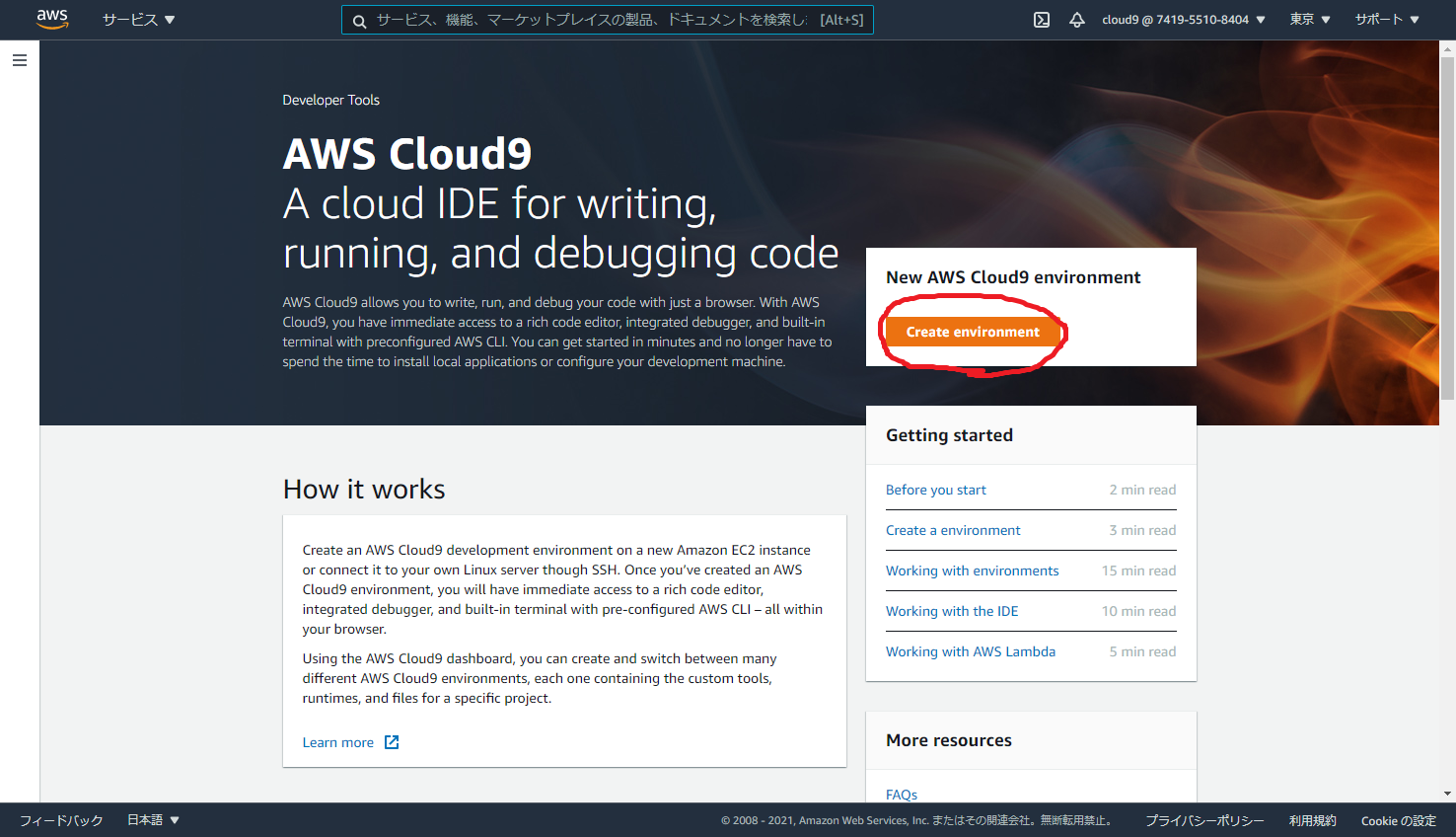1456x837 pixels.
Task: Expand the サポート support menu
Action: (1387, 20)
